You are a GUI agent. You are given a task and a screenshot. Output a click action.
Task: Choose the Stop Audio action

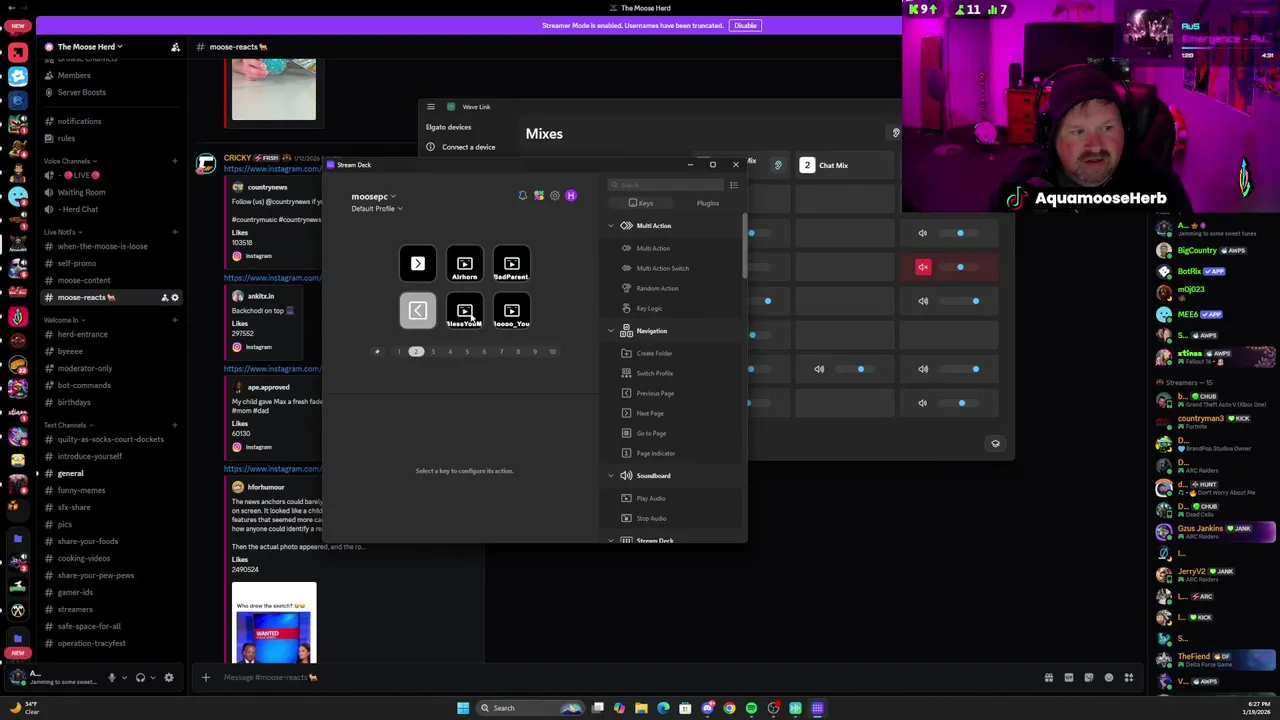coord(650,518)
